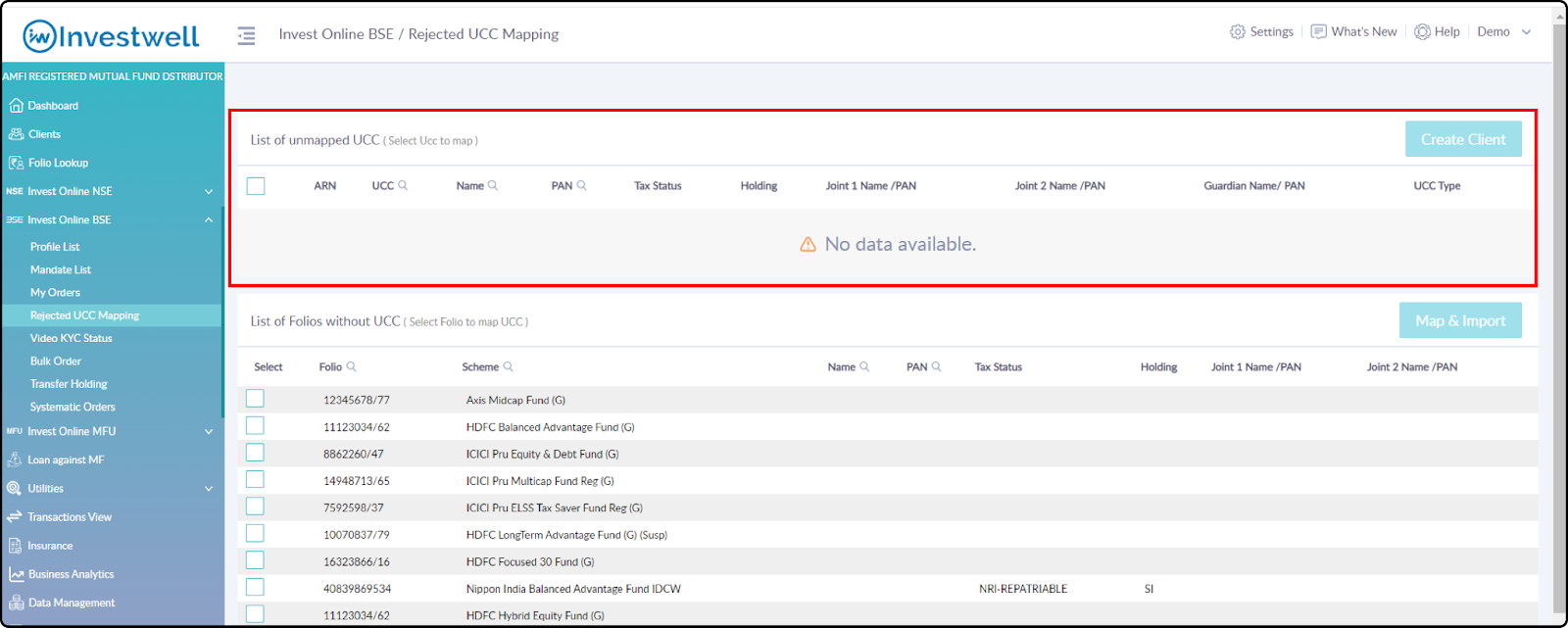Click the MFU badge icon in sidebar

click(14, 431)
